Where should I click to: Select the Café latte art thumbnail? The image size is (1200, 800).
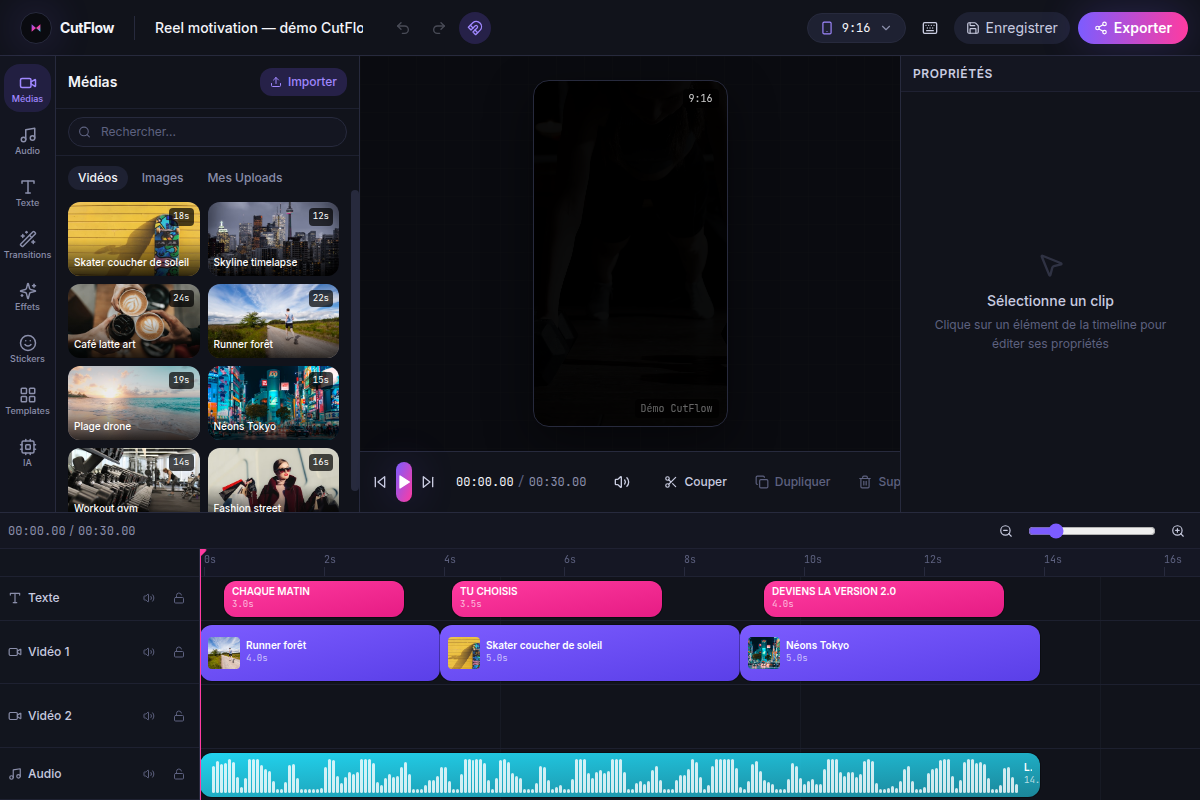click(134, 321)
